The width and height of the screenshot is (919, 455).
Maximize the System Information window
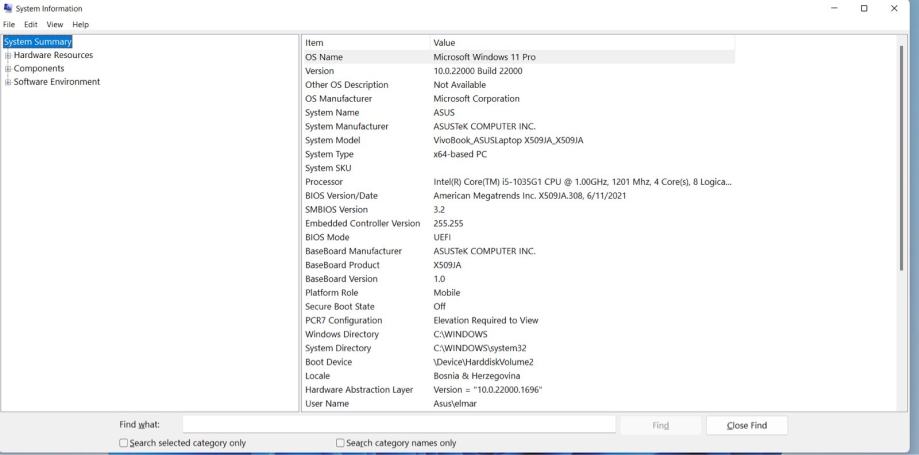[864, 8]
